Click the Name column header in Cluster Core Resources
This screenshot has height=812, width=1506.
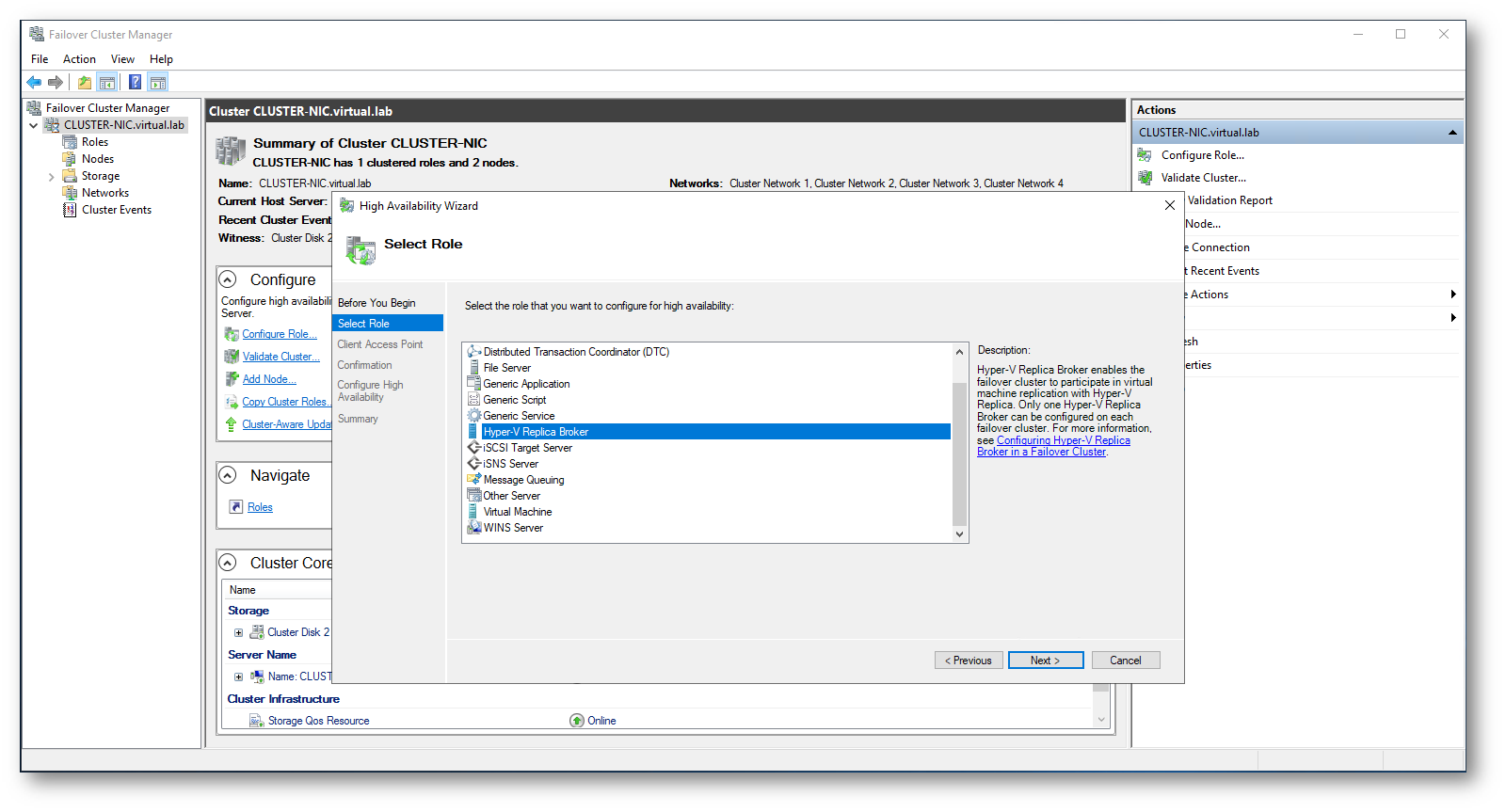pos(242,590)
